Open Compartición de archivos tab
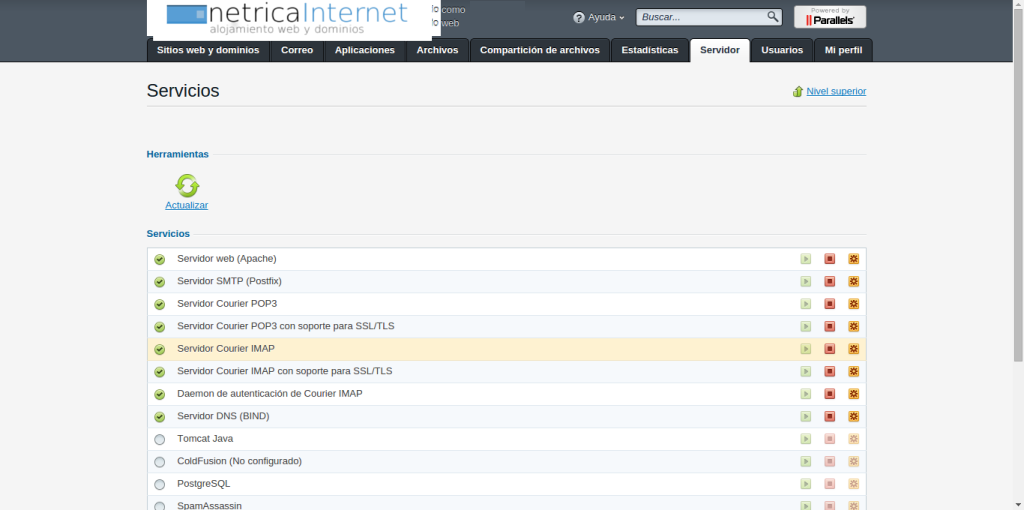Viewport: 1024px width, 510px height. point(540,50)
